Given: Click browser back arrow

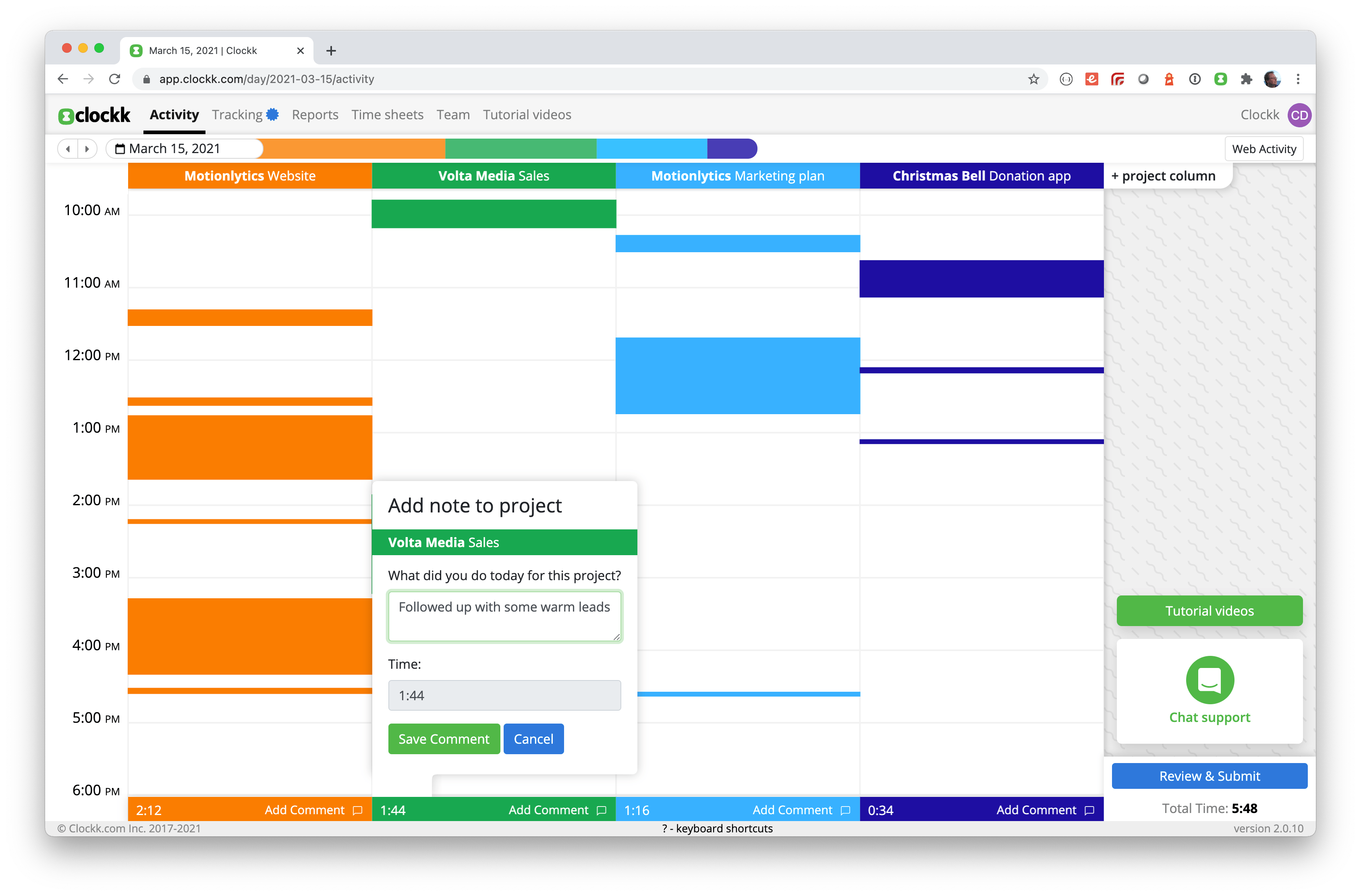Looking at the screenshot, I should tap(63, 79).
